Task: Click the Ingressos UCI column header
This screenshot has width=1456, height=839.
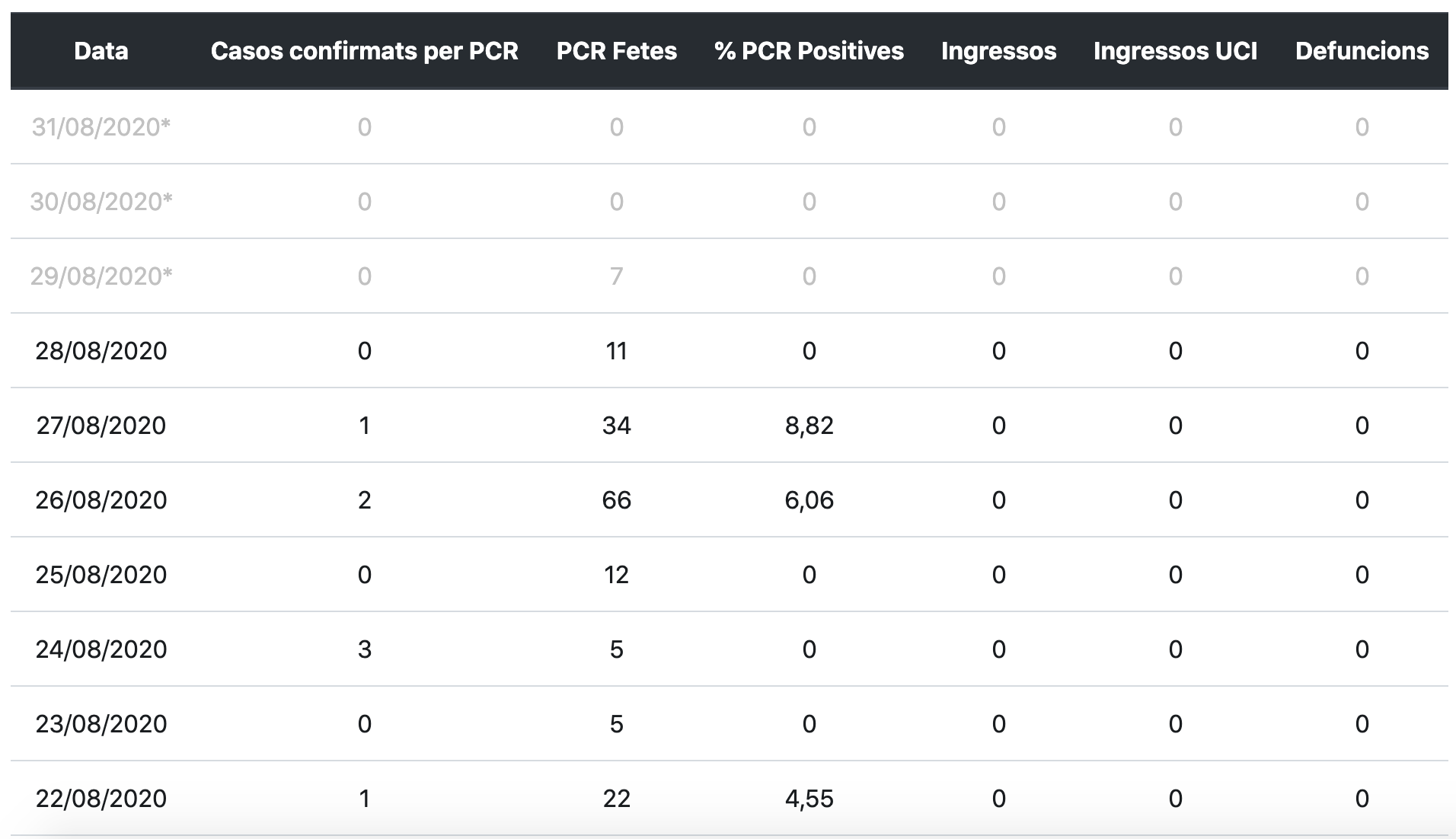Action: click(1175, 51)
